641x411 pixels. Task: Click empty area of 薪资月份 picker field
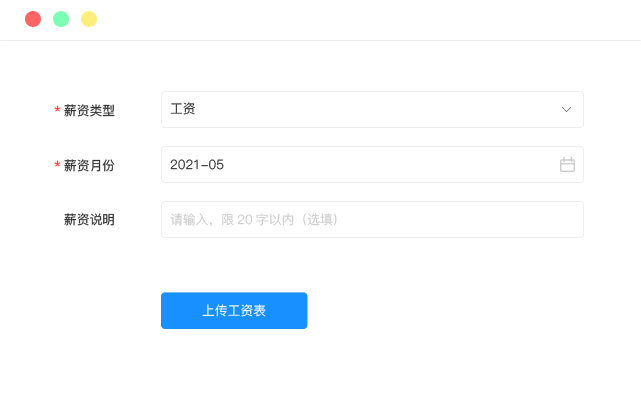click(x=388, y=164)
